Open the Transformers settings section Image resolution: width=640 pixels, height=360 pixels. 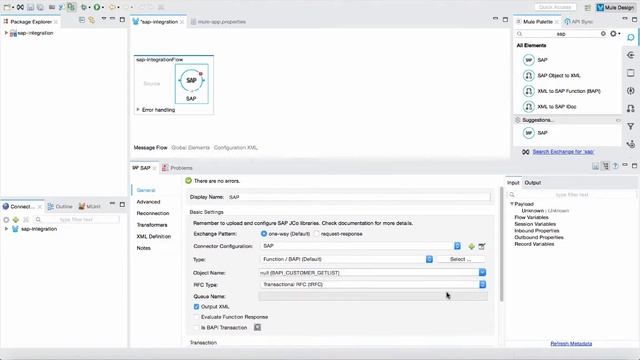(152, 225)
